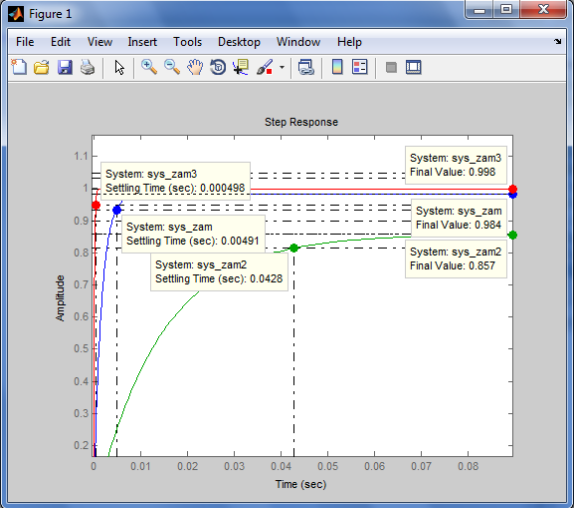
Task: Open the Tools menu
Action: (x=188, y=42)
